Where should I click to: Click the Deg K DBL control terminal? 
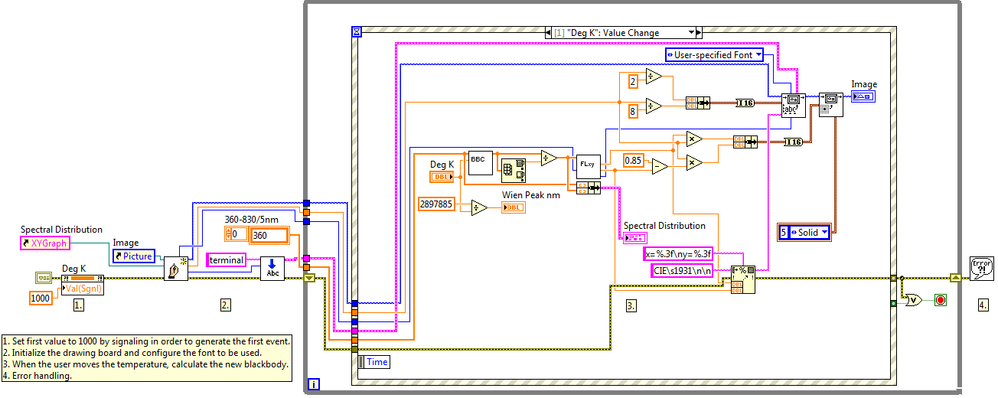pos(442,177)
